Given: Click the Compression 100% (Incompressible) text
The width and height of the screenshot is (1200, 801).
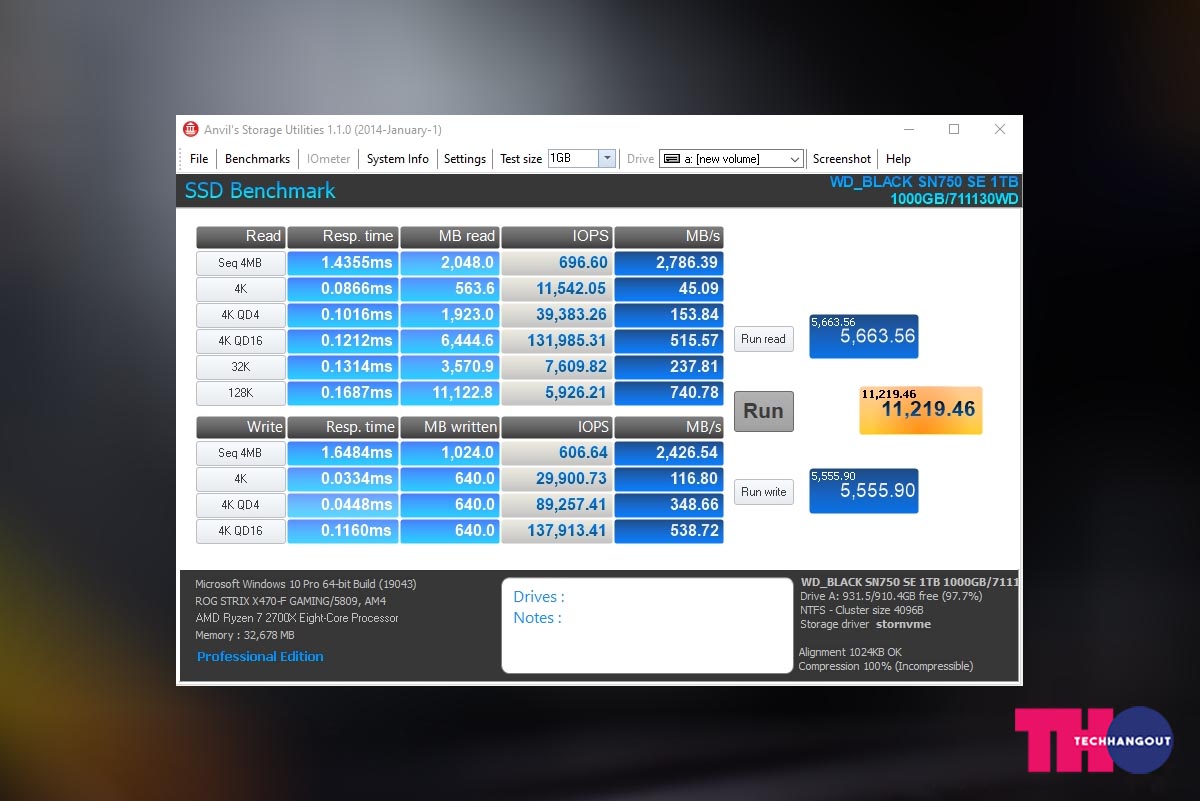Looking at the screenshot, I should (885, 667).
